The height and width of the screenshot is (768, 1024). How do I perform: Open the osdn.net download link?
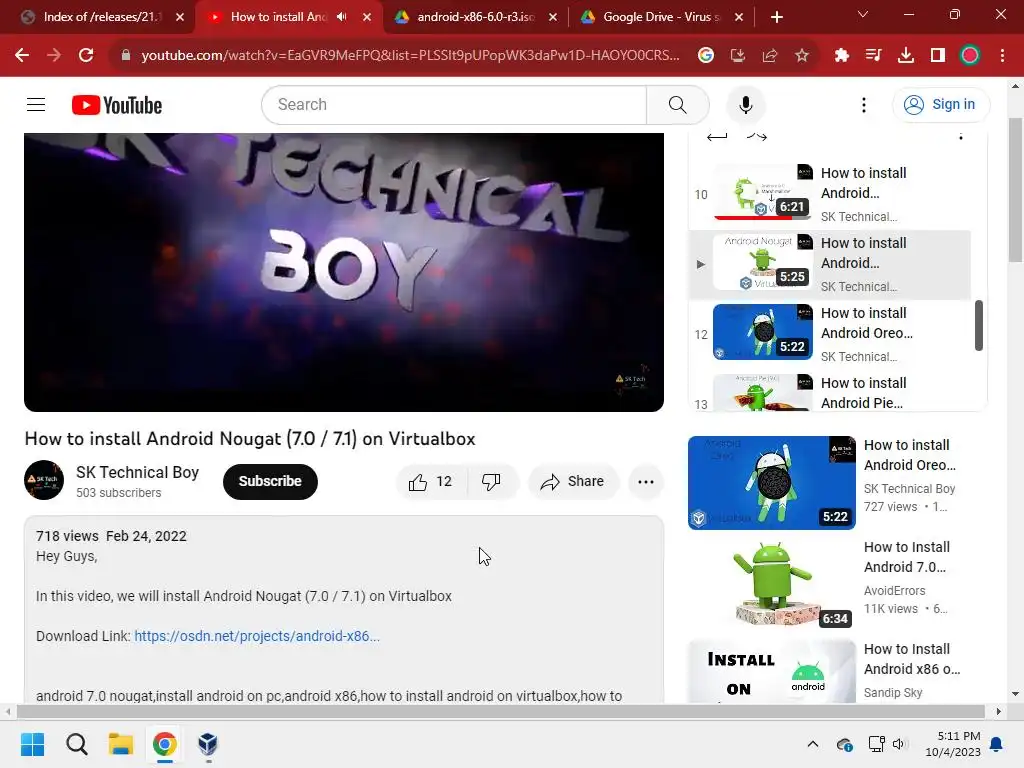(257, 636)
